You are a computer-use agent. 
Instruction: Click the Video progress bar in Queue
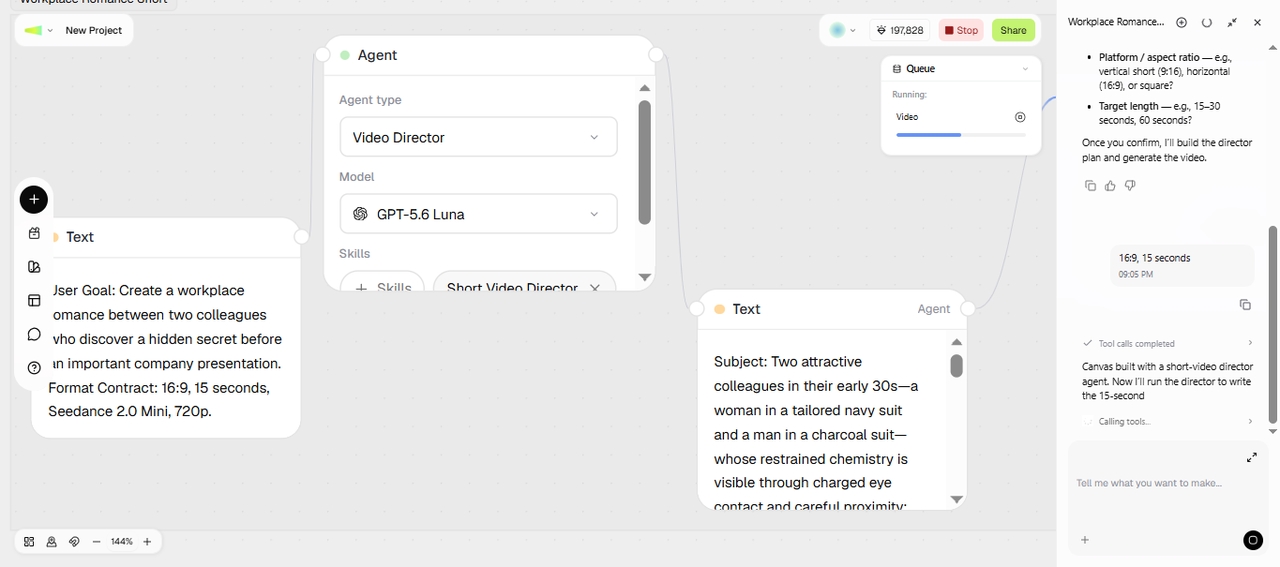pyautogui.click(x=961, y=134)
